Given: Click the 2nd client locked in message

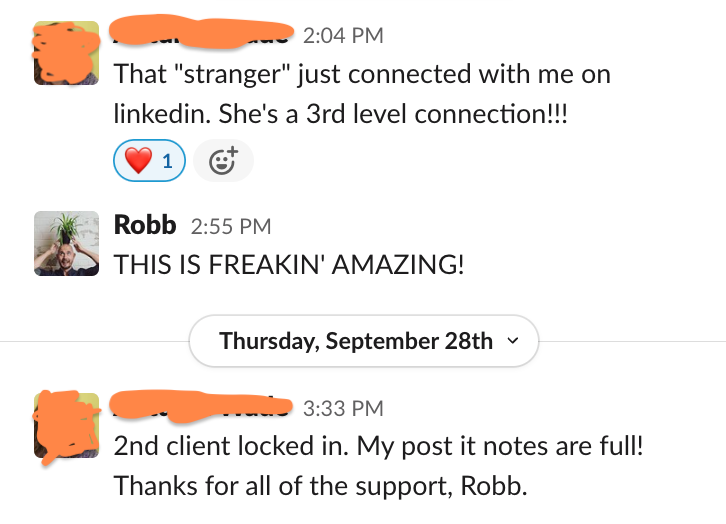Looking at the screenshot, I should click(378, 445).
